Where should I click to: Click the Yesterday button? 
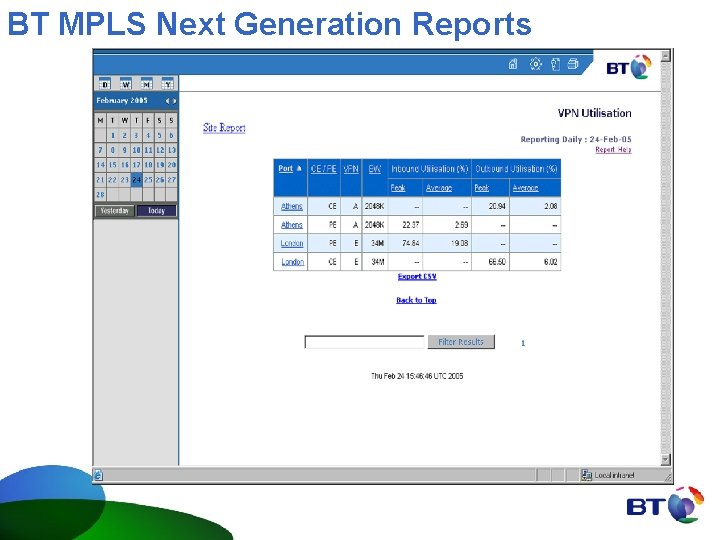tap(114, 211)
